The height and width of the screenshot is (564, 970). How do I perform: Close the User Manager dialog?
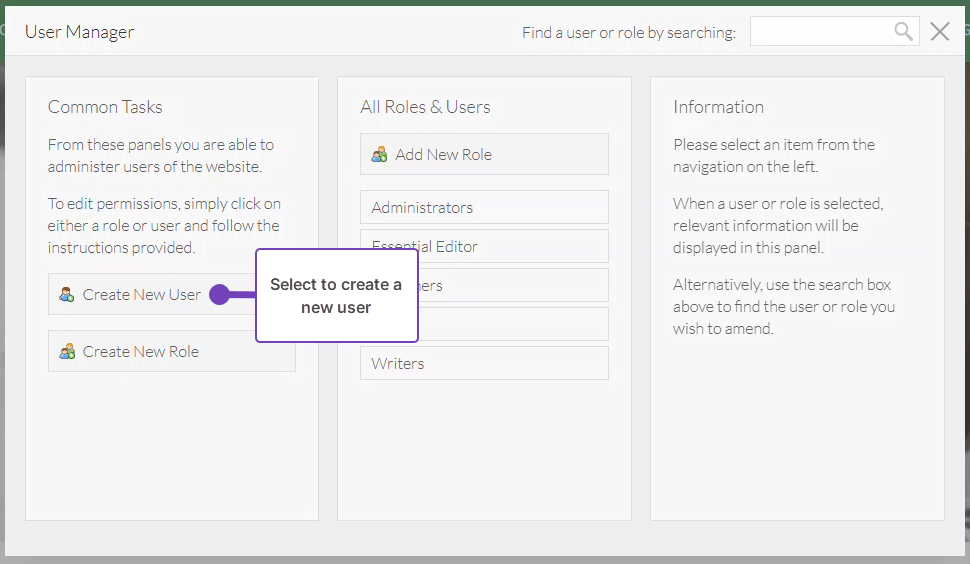940,32
